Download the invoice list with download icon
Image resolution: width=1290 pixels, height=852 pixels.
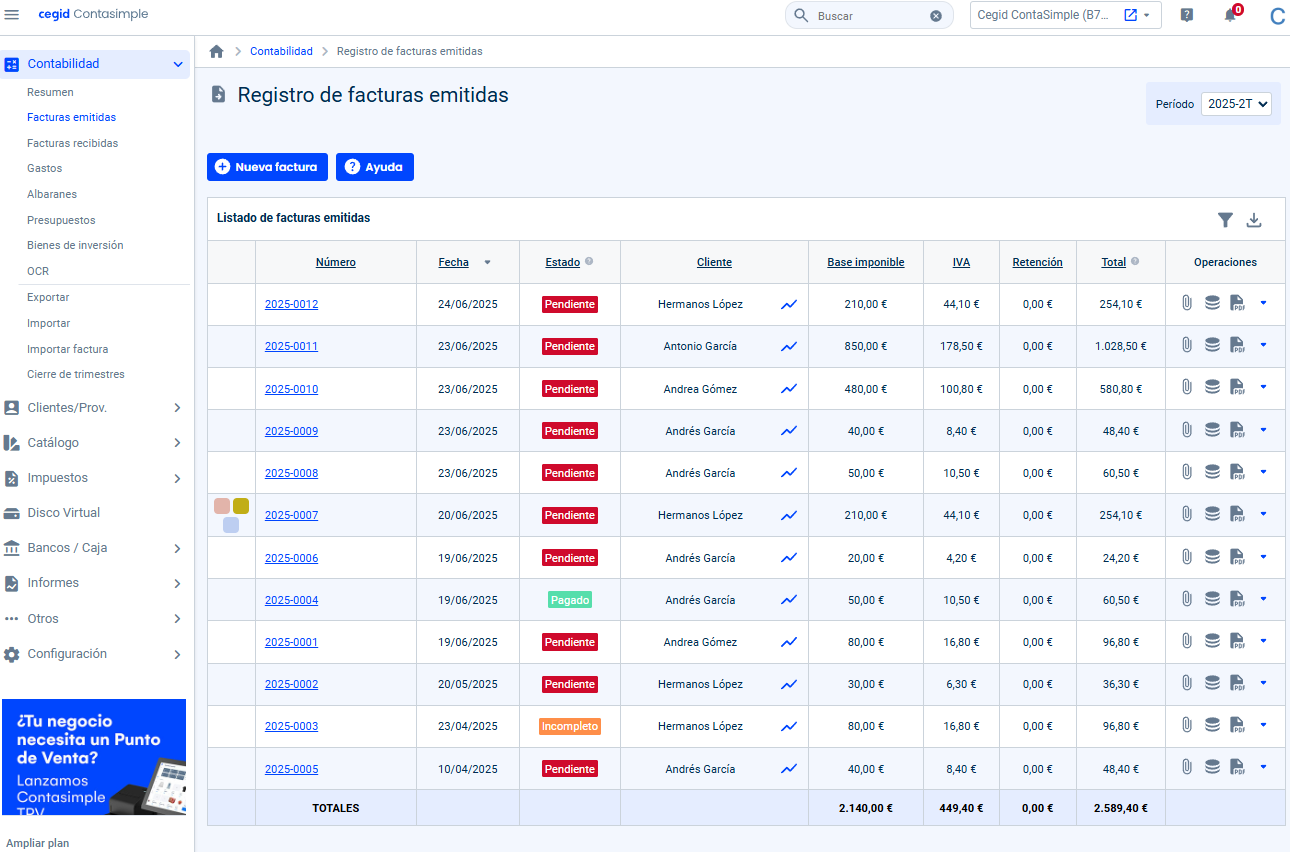1254,220
